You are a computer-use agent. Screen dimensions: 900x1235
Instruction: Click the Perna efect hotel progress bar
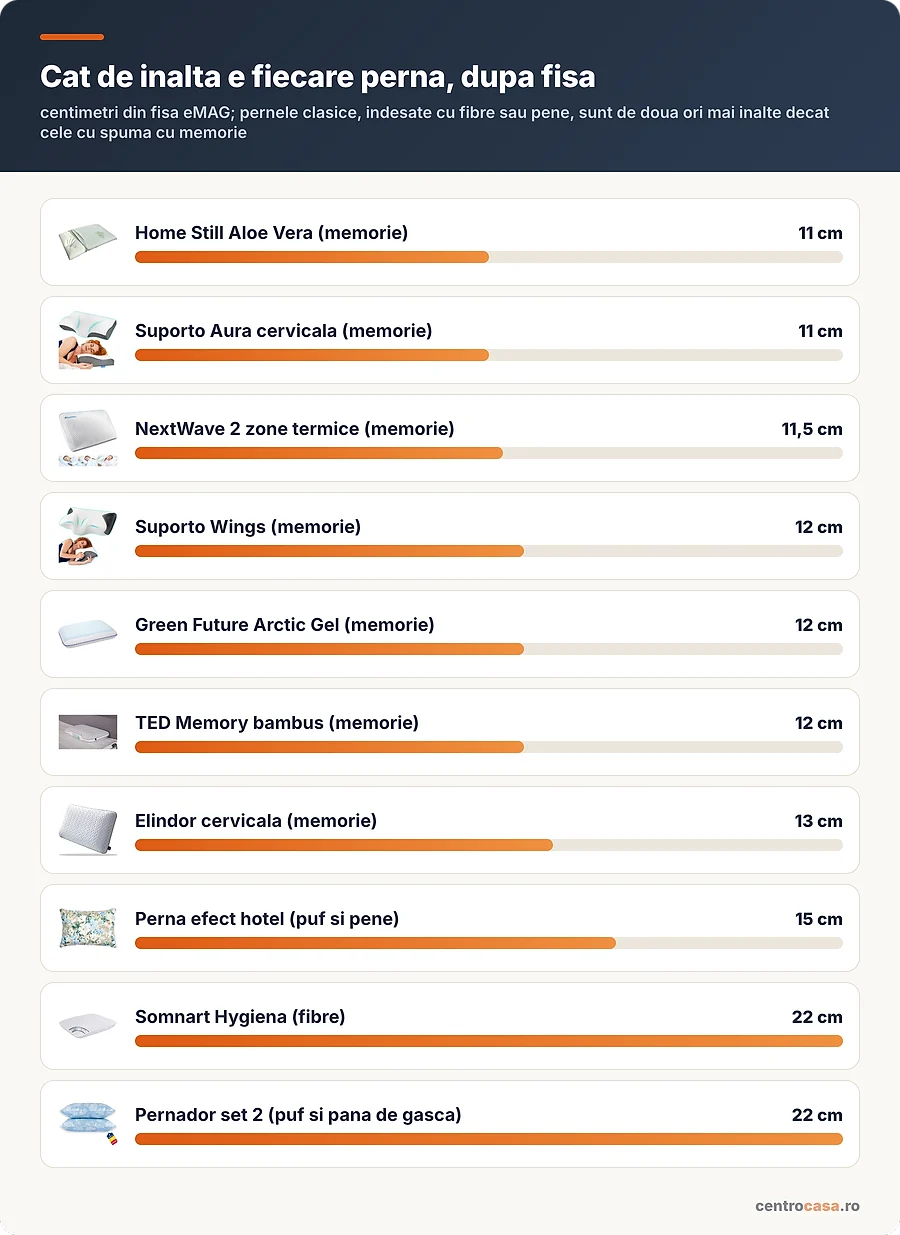click(x=489, y=943)
